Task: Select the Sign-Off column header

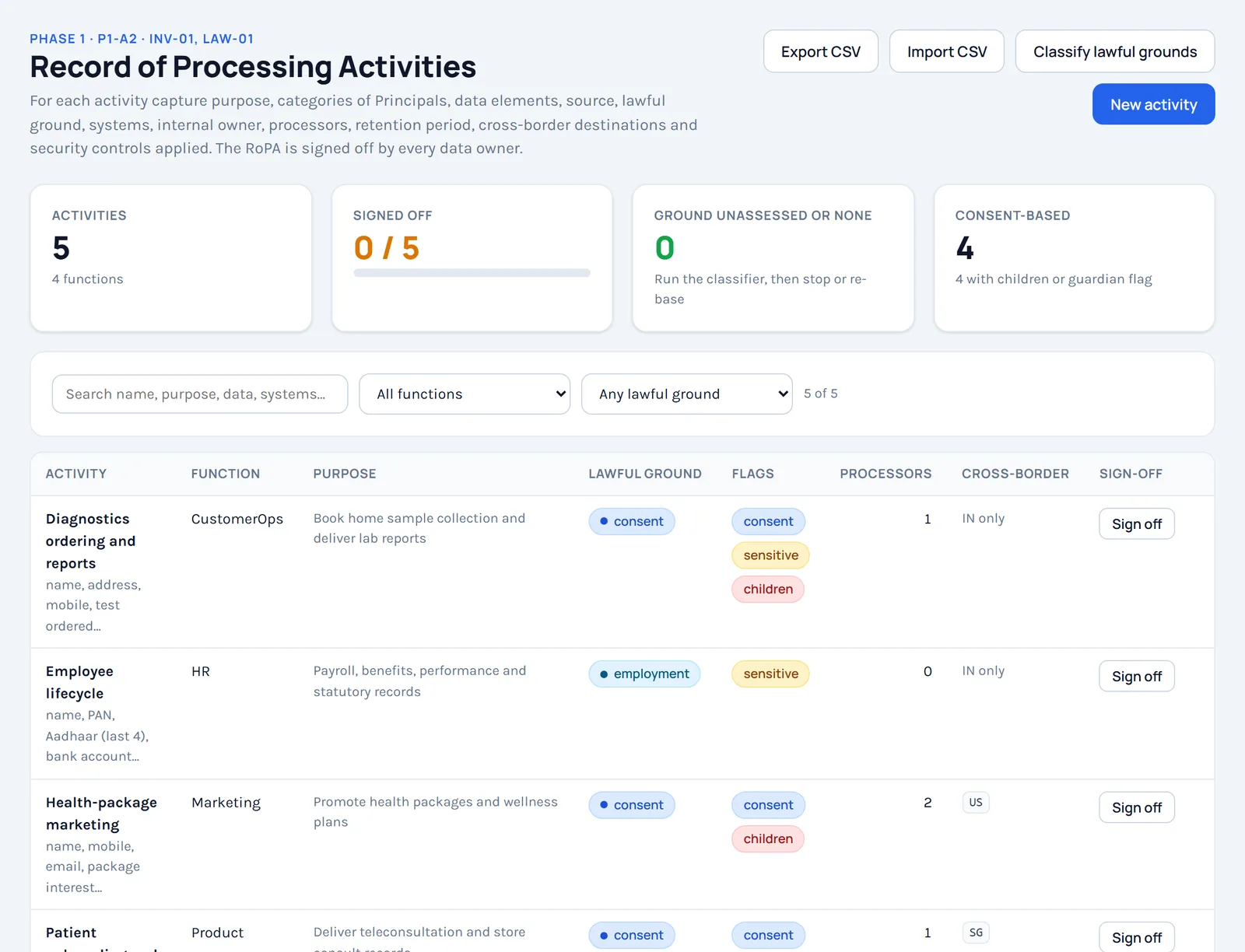Action: 1131,474
